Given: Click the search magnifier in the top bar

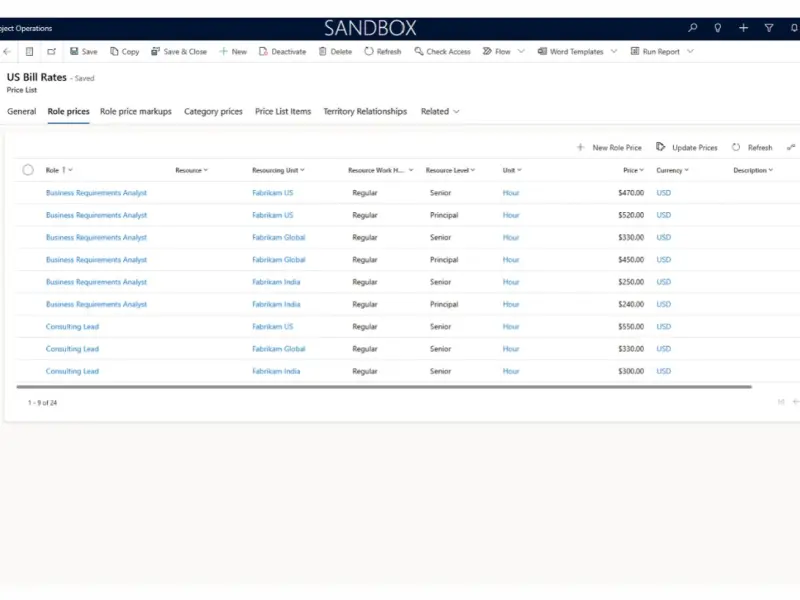Looking at the screenshot, I should tap(693, 28).
